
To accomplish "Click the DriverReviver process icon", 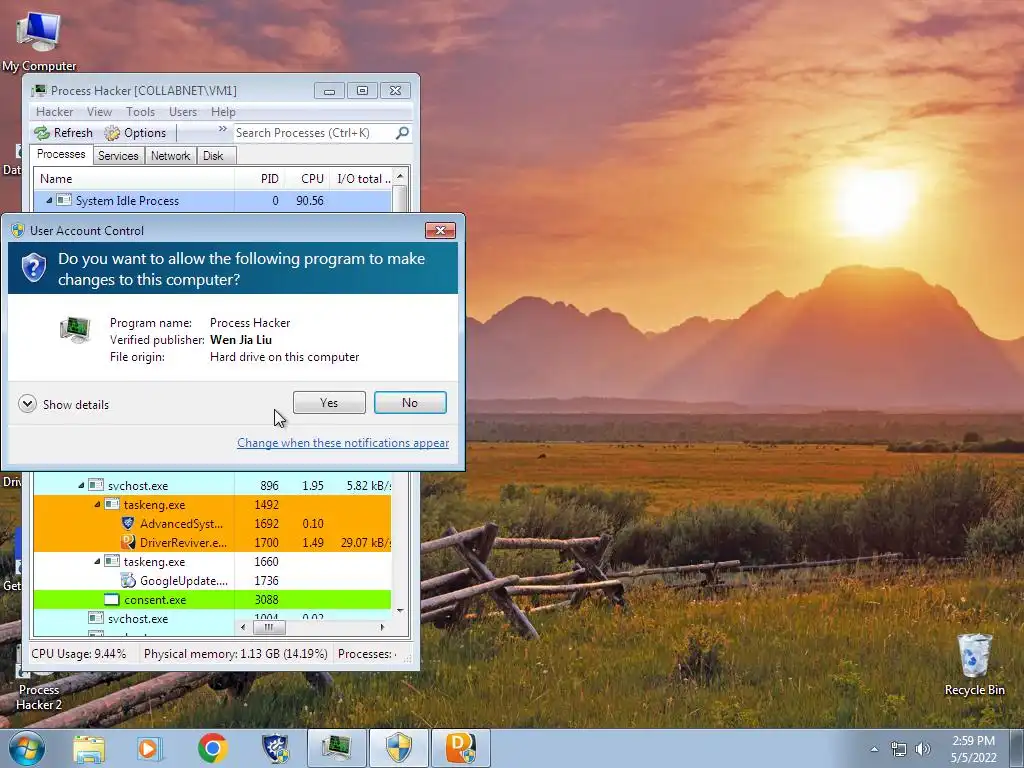I will click(x=128, y=542).
